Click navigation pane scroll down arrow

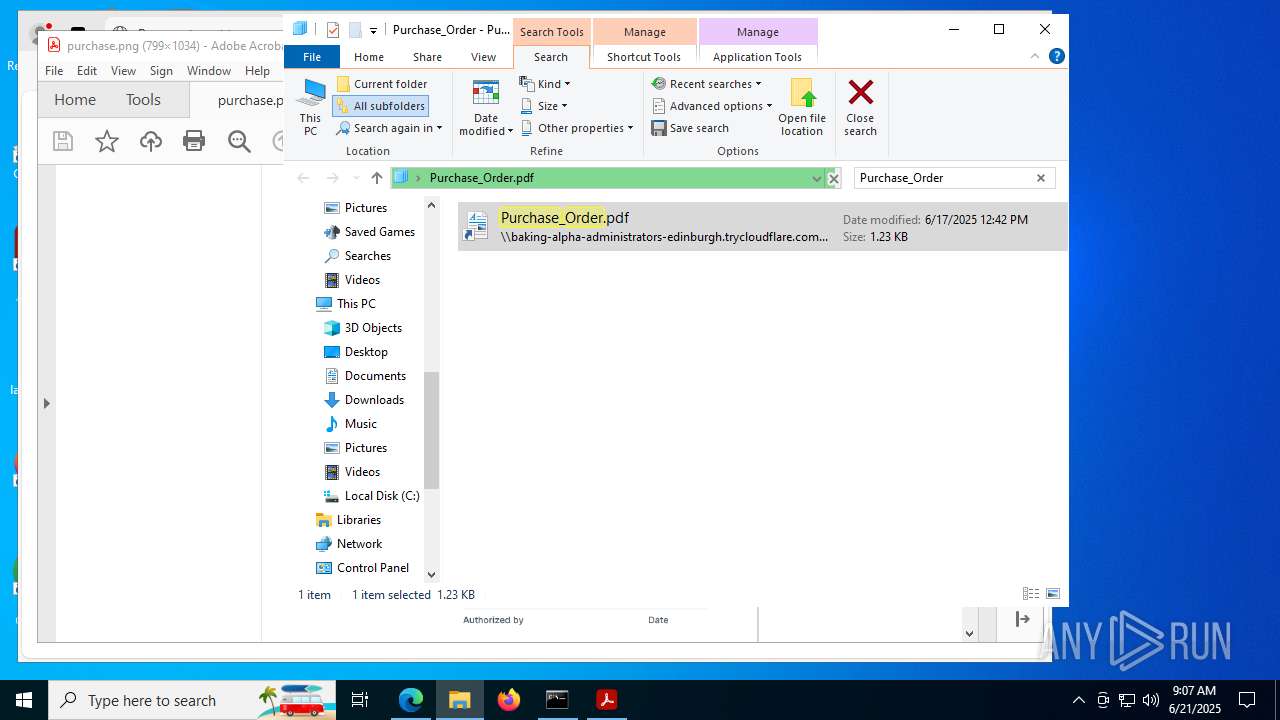pos(431,574)
